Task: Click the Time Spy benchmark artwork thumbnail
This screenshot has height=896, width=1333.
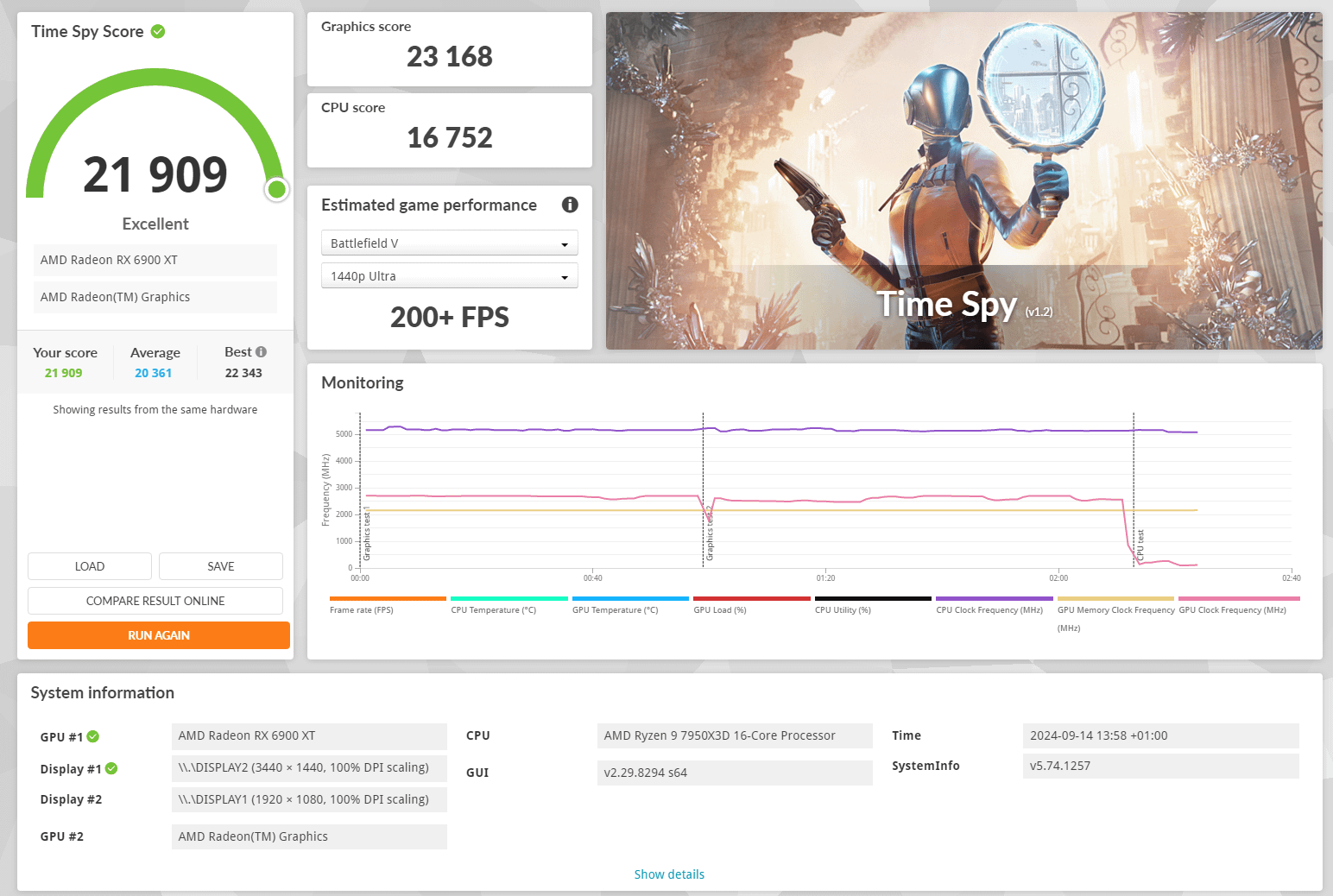Action: coord(964,180)
